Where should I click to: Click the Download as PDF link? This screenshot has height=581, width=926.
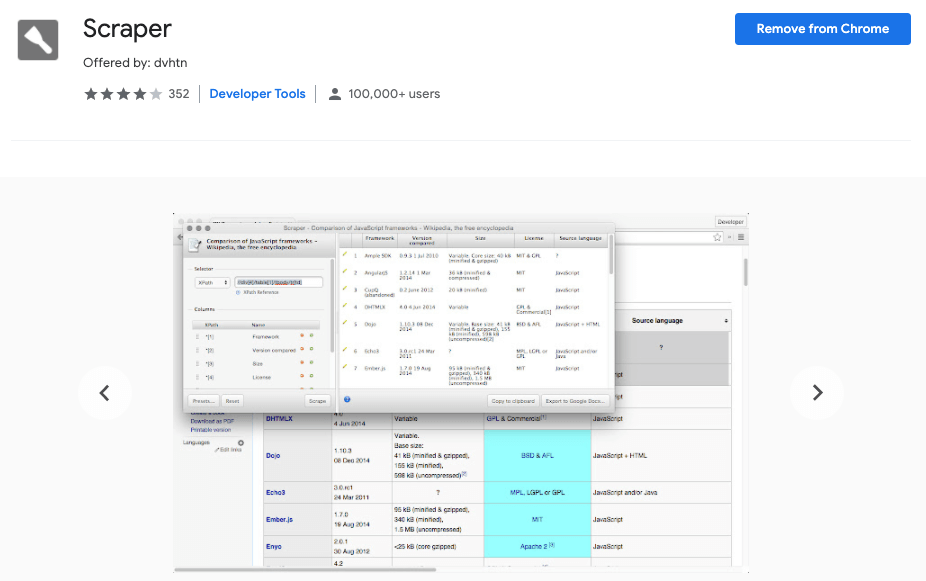point(212,422)
